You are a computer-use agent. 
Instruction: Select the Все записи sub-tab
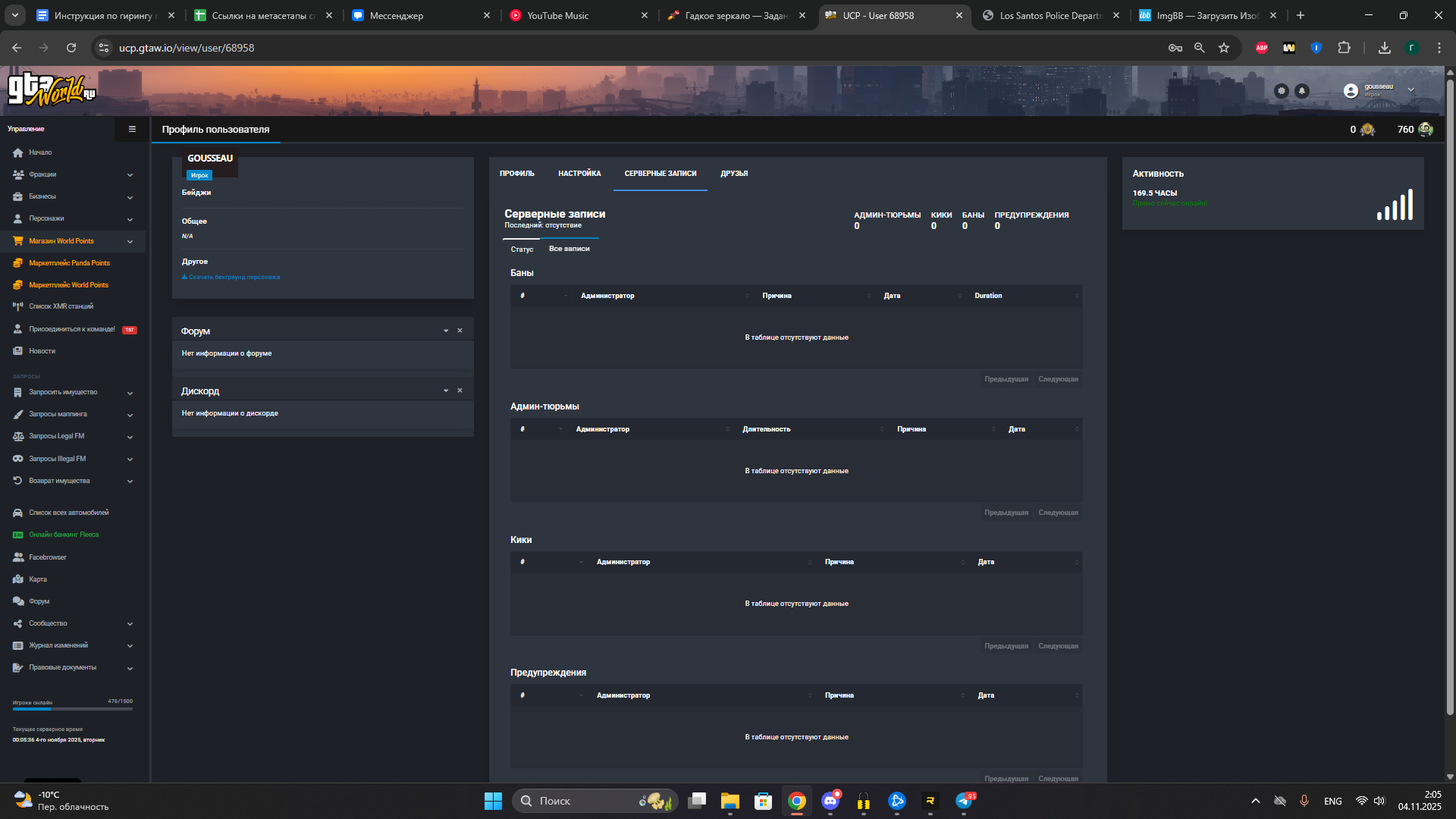click(x=570, y=249)
